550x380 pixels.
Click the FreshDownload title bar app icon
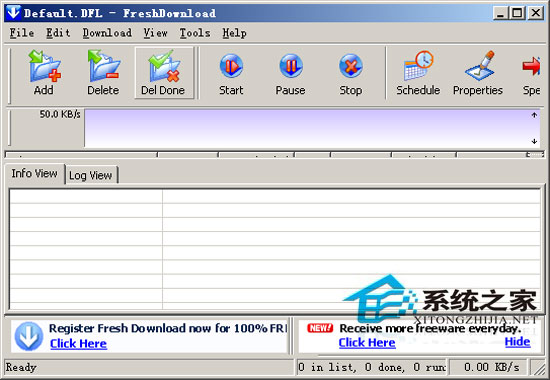pyautogui.click(x=13, y=13)
